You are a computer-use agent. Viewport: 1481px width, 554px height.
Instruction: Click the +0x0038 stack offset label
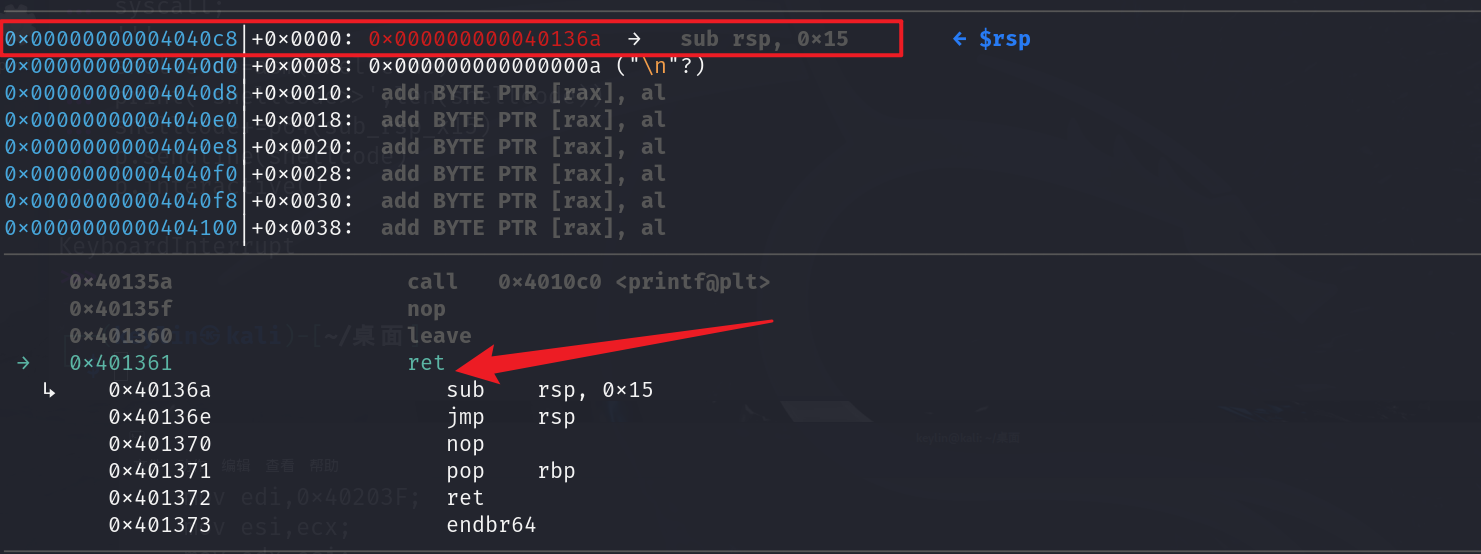coord(302,228)
